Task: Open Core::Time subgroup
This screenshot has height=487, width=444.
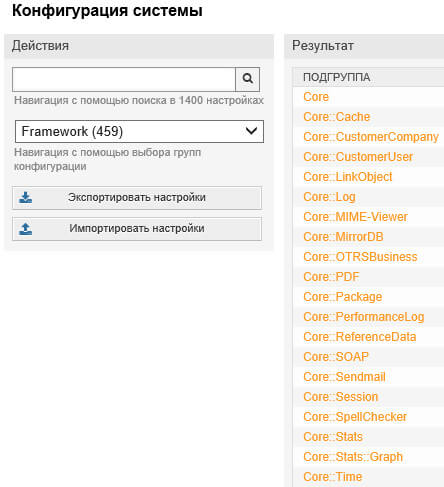Action: point(333,477)
